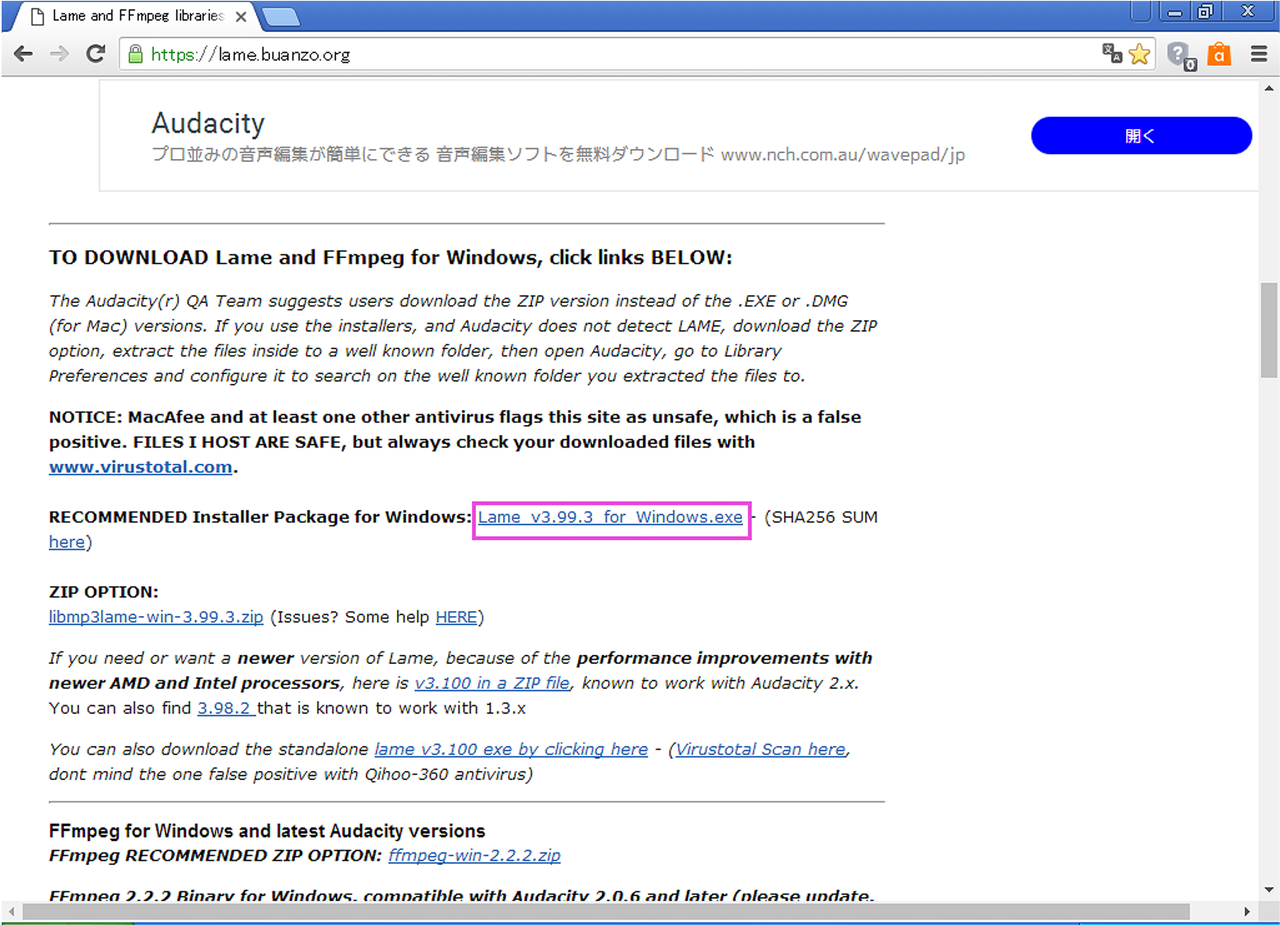
Task: Click the blue 開く ad button
Action: (1141, 136)
